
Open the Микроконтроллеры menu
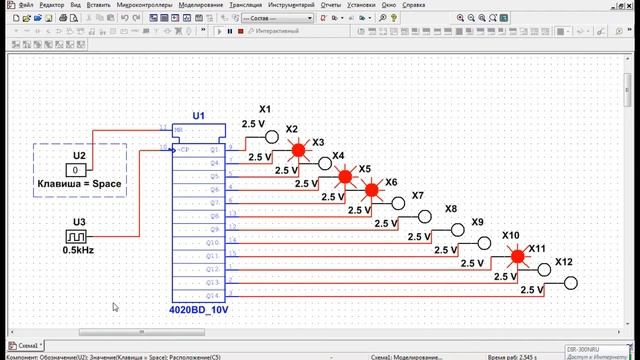144,5
